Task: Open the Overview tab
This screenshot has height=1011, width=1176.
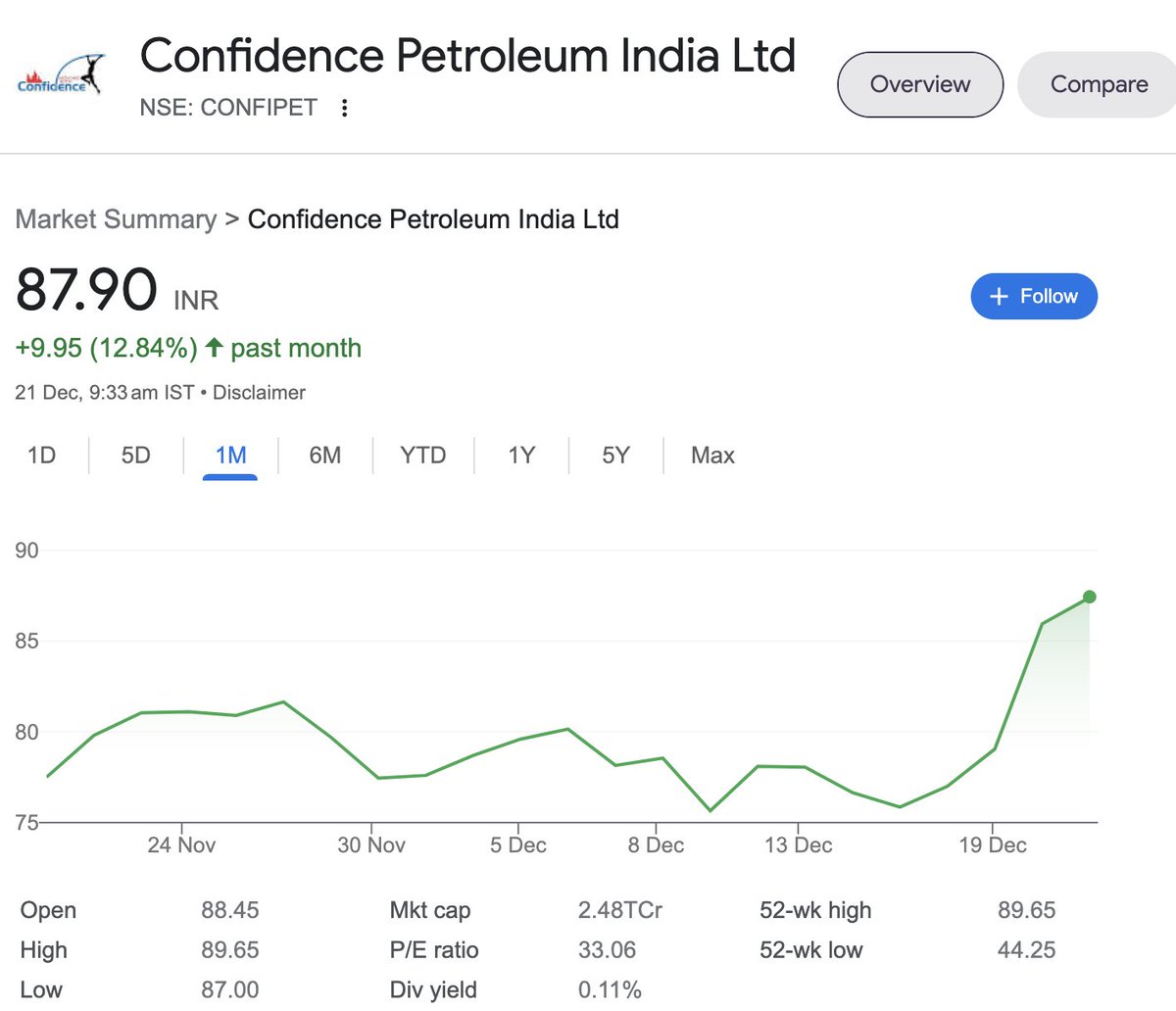Action: tap(920, 84)
